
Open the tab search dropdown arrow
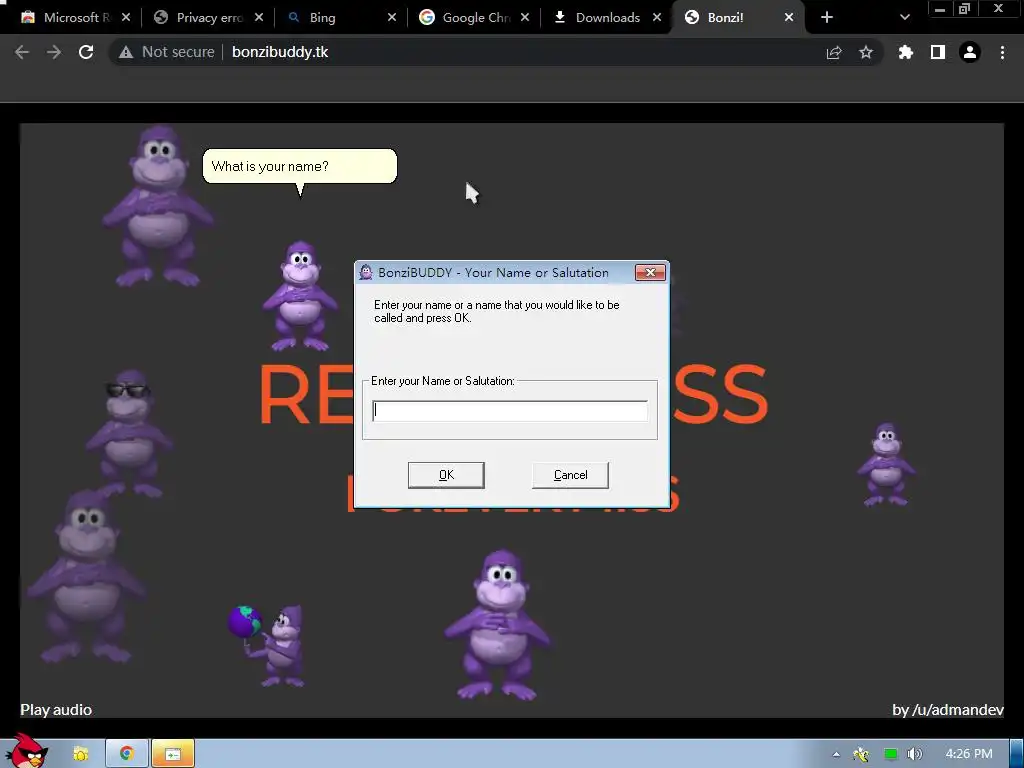pyautogui.click(x=904, y=18)
